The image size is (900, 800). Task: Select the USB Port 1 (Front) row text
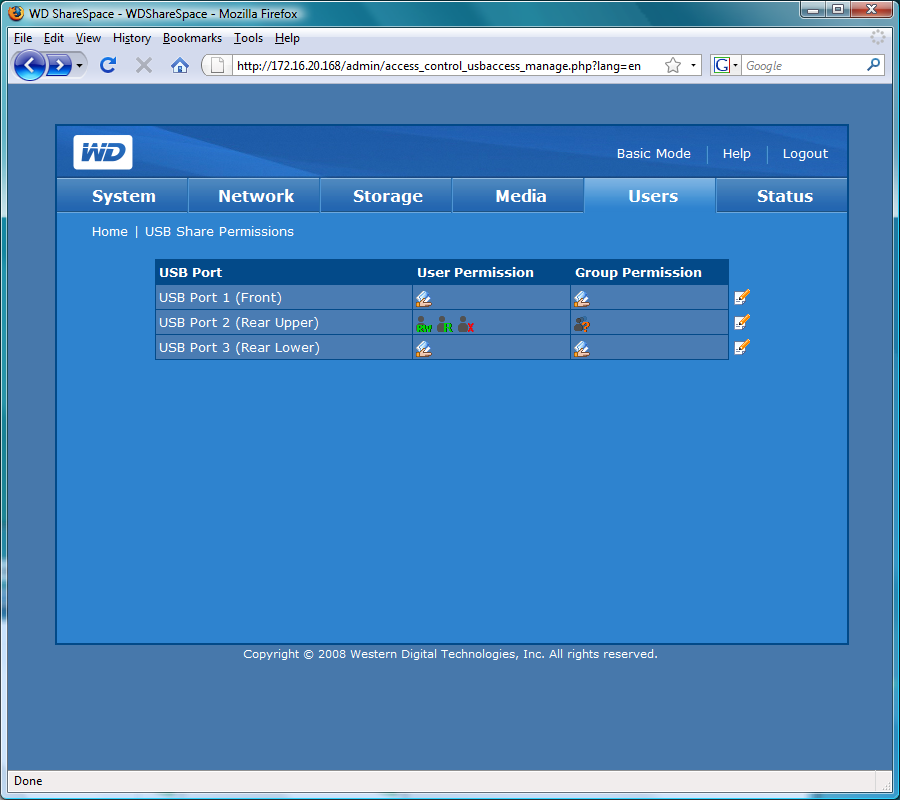click(220, 297)
